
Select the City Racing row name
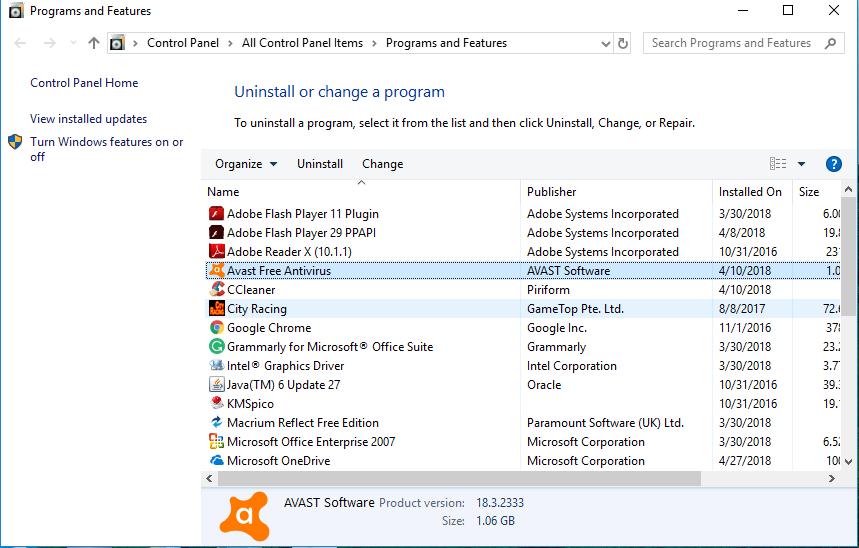tap(257, 309)
